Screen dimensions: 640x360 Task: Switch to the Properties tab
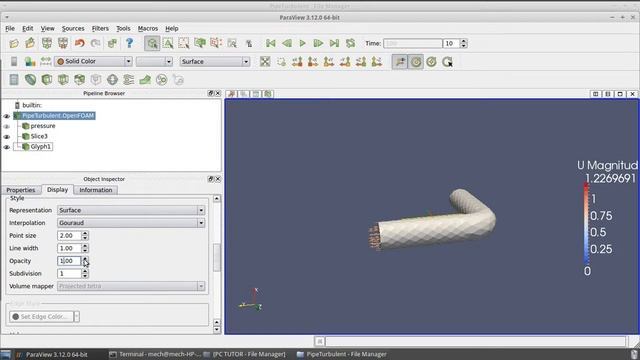(x=21, y=190)
